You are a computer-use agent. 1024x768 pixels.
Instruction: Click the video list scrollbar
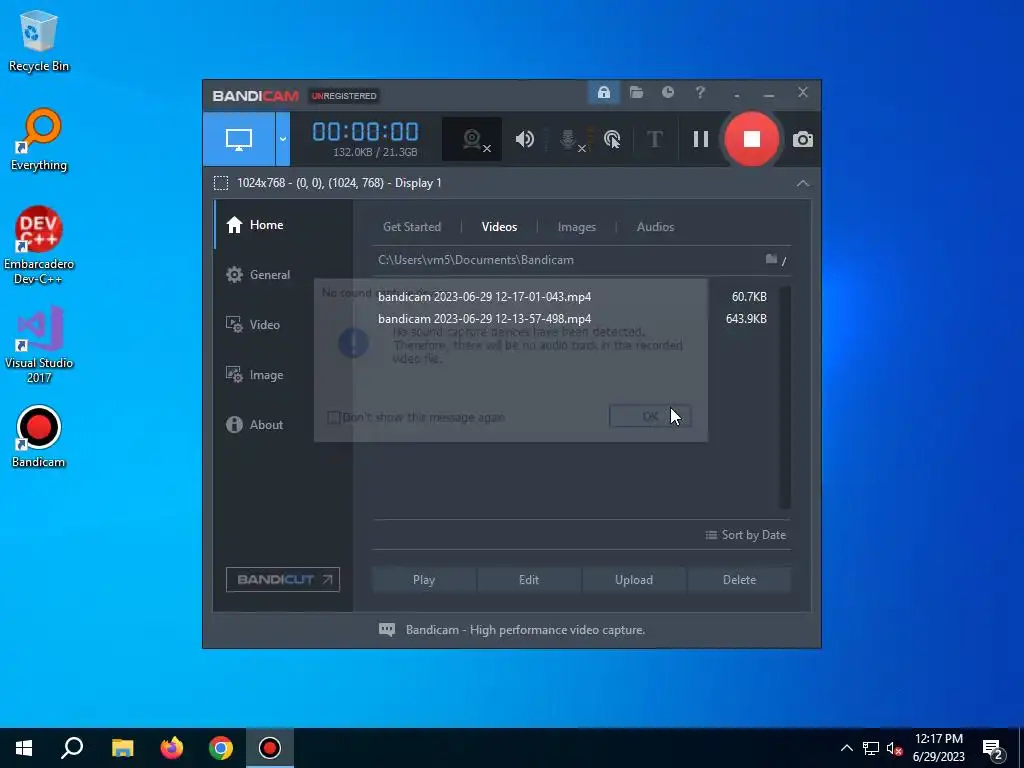click(785, 397)
